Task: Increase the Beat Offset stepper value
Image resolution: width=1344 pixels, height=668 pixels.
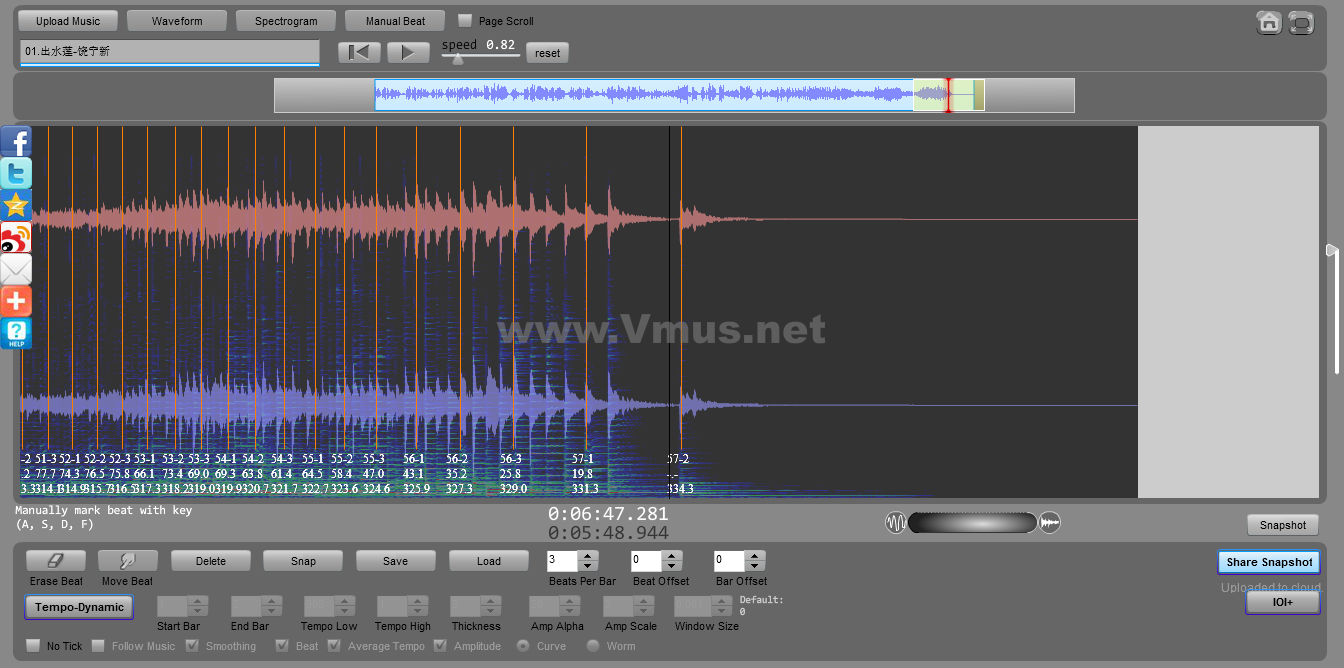Action: 672,556
